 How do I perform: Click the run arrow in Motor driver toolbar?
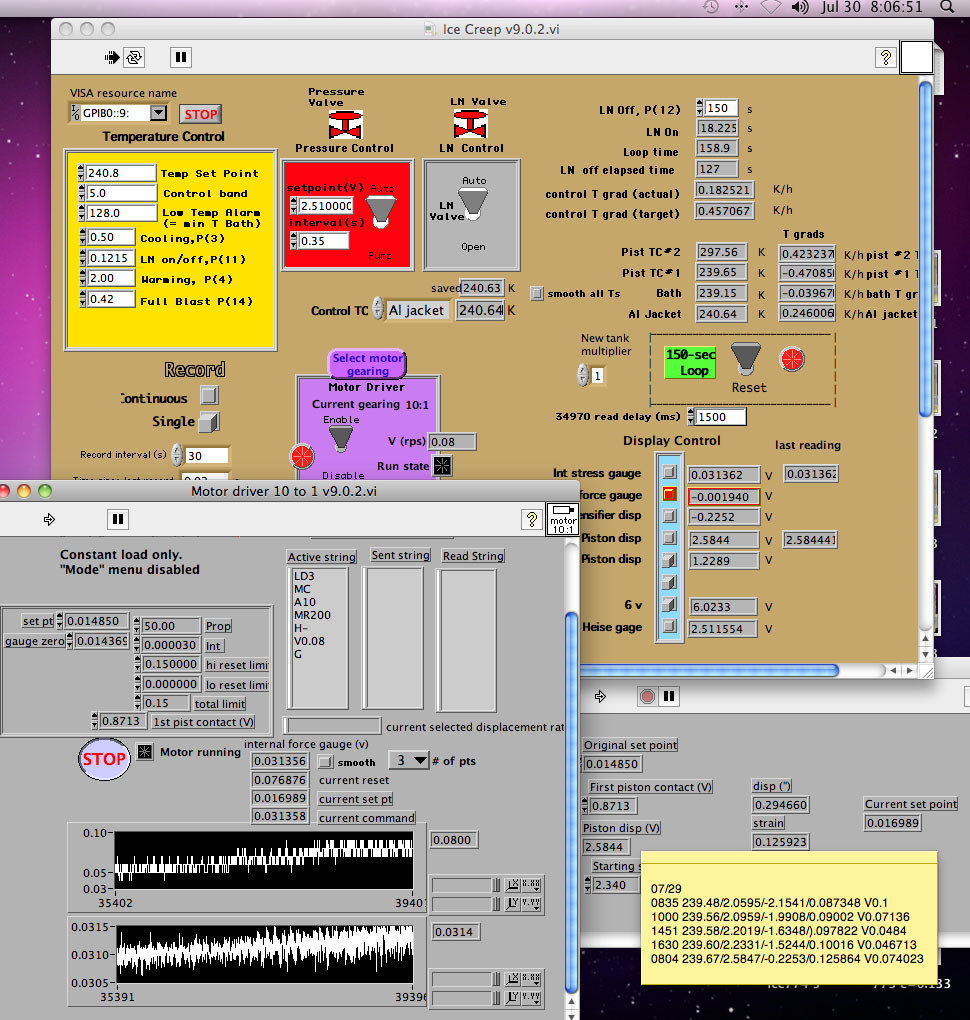tap(49, 519)
